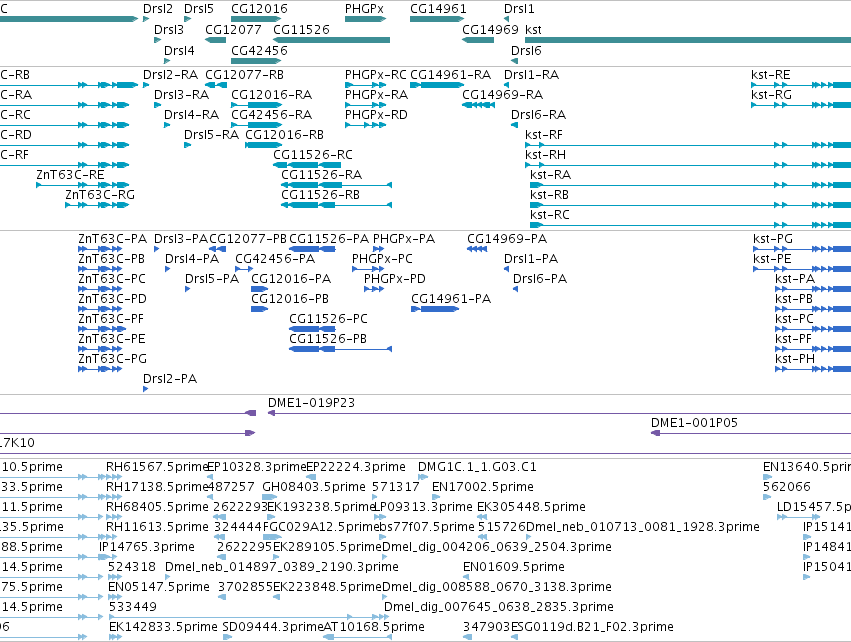Image resolution: width=851 pixels, height=642 pixels.
Task: Click protein kst-PH label
Action: click(x=795, y=359)
